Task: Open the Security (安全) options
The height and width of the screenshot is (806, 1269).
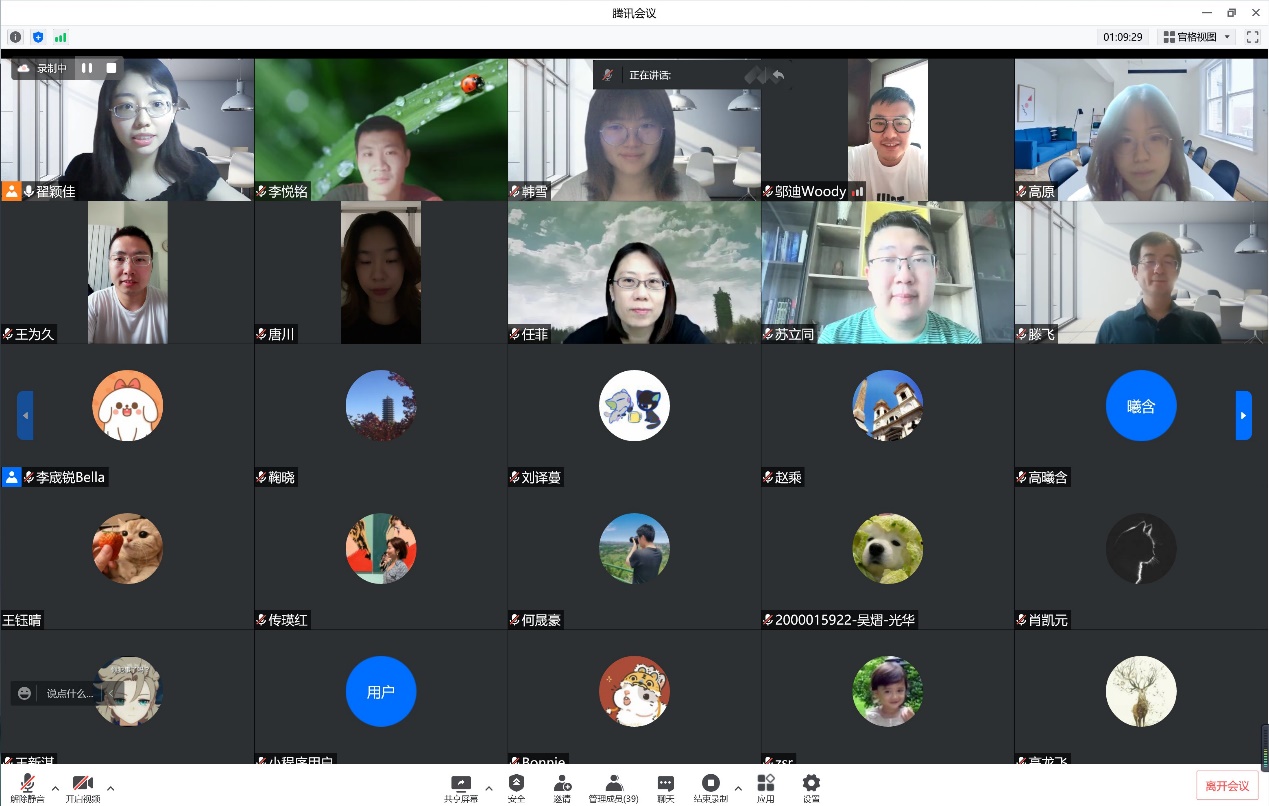Action: point(516,787)
